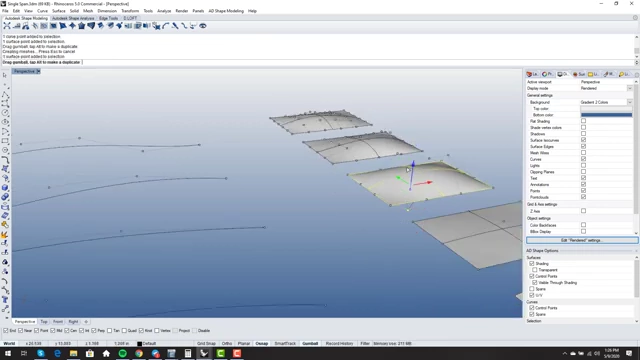
Task: Toggle Ortho in the status bar
Action: [227, 344]
